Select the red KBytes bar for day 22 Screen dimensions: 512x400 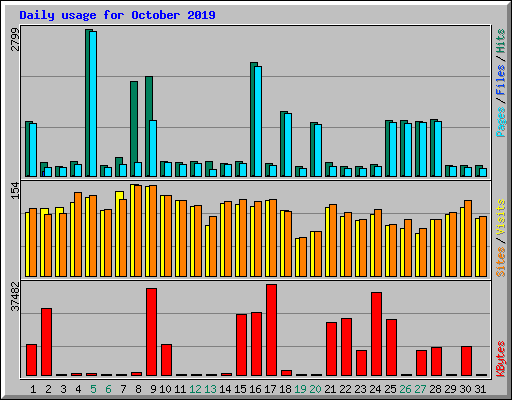click(347, 347)
